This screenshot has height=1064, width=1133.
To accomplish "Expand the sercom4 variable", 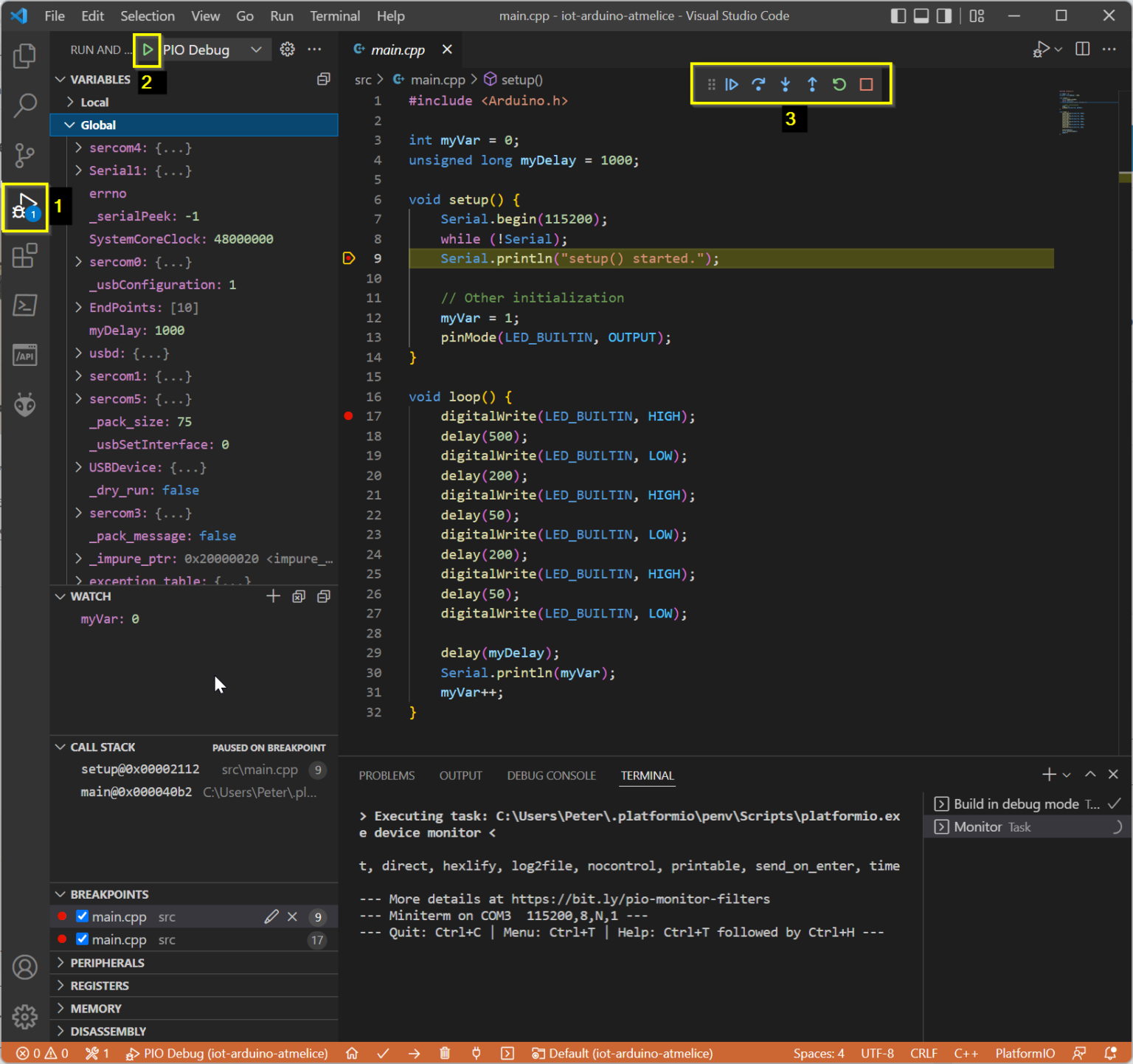I will point(78,148).
